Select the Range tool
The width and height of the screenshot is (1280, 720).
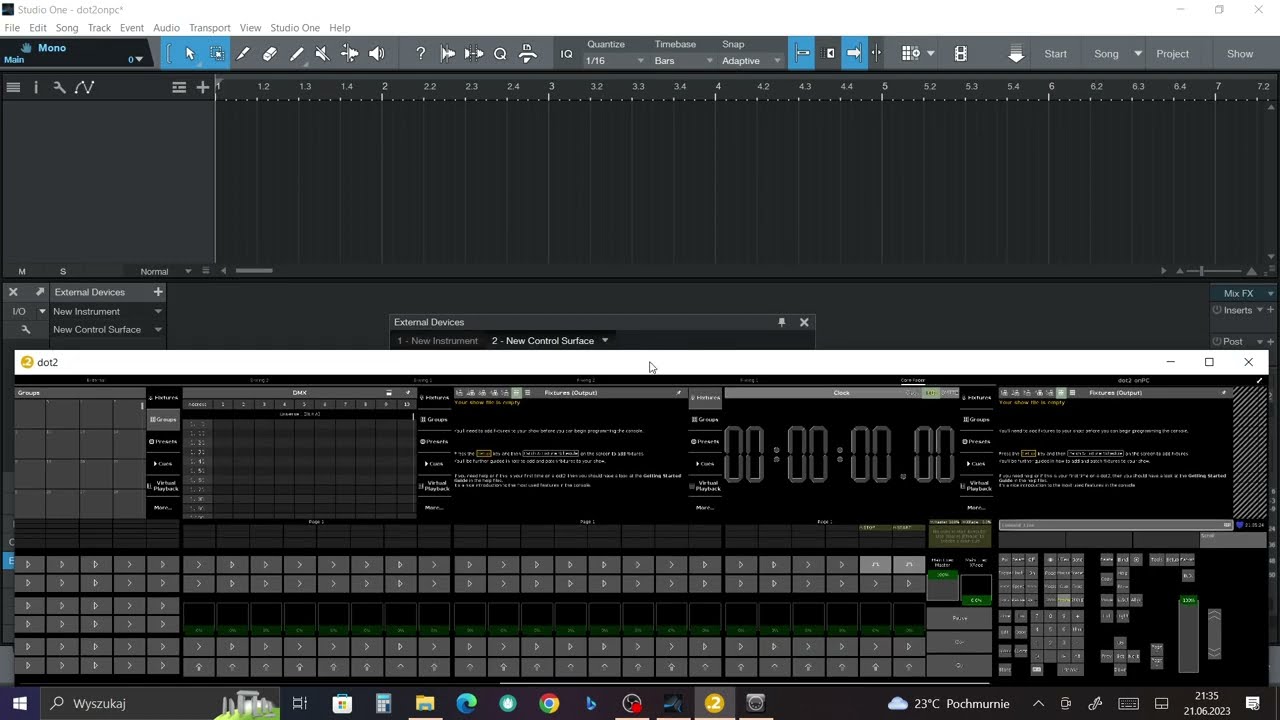[x=217, y=54]
